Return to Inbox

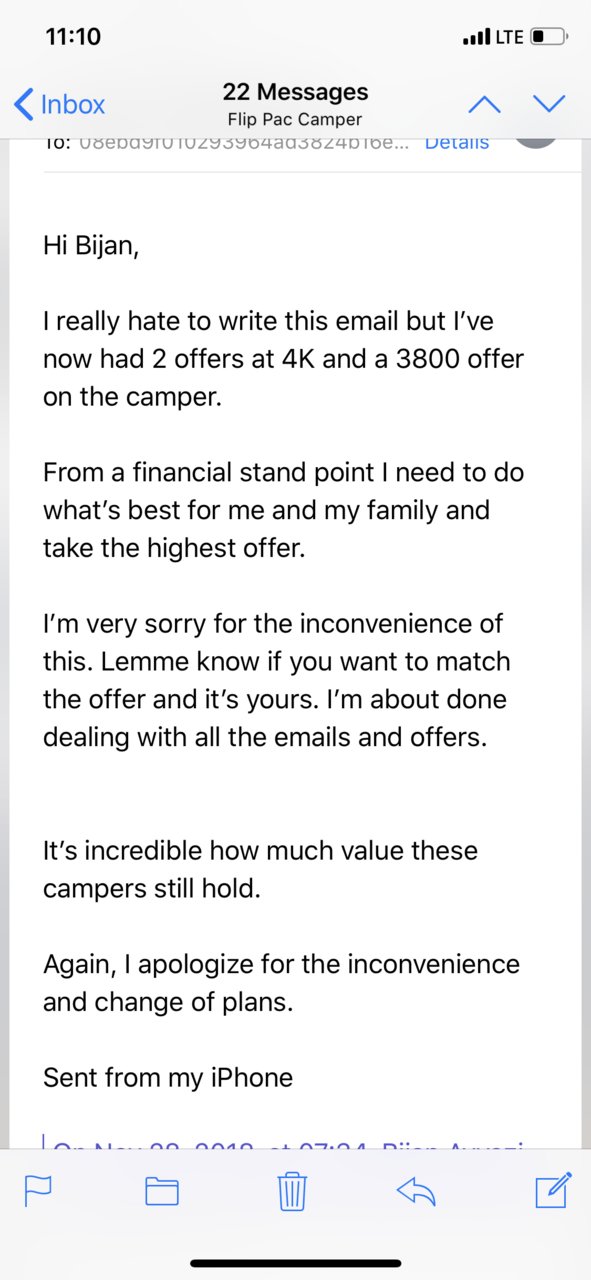click(x=60, y=103)
